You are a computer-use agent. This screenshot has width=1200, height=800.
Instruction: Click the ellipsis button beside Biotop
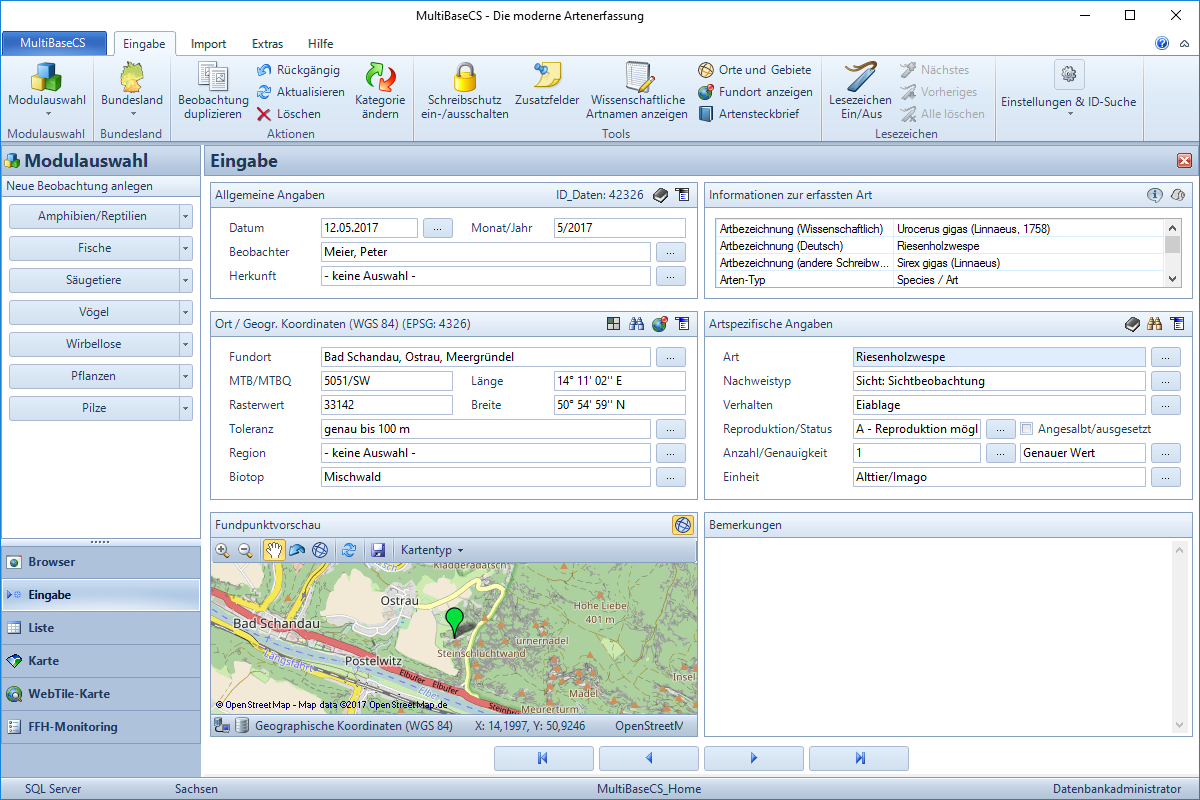point(671,477)
